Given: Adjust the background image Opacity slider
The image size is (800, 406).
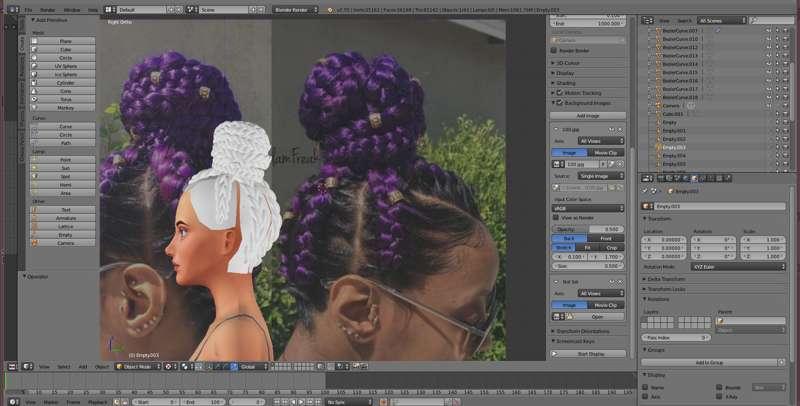Looking at the screenshot, I should 588,230.
